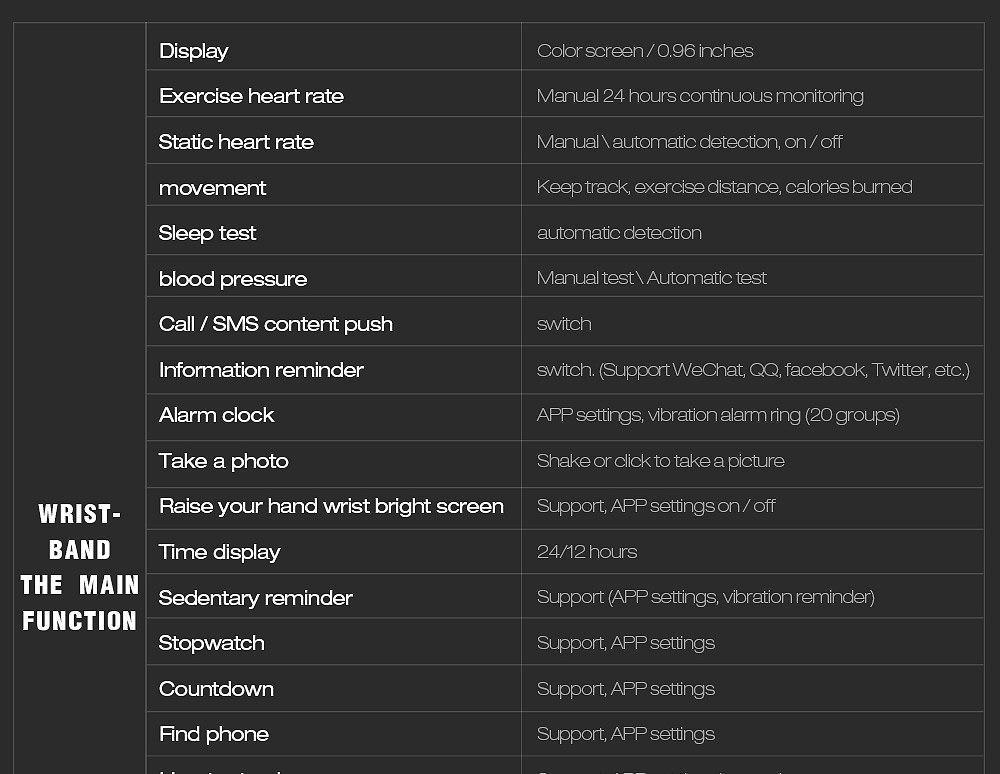Click the "Call / SMS content push" label
The height and width of the screenshot is (774, 1000).
point(275,324)
